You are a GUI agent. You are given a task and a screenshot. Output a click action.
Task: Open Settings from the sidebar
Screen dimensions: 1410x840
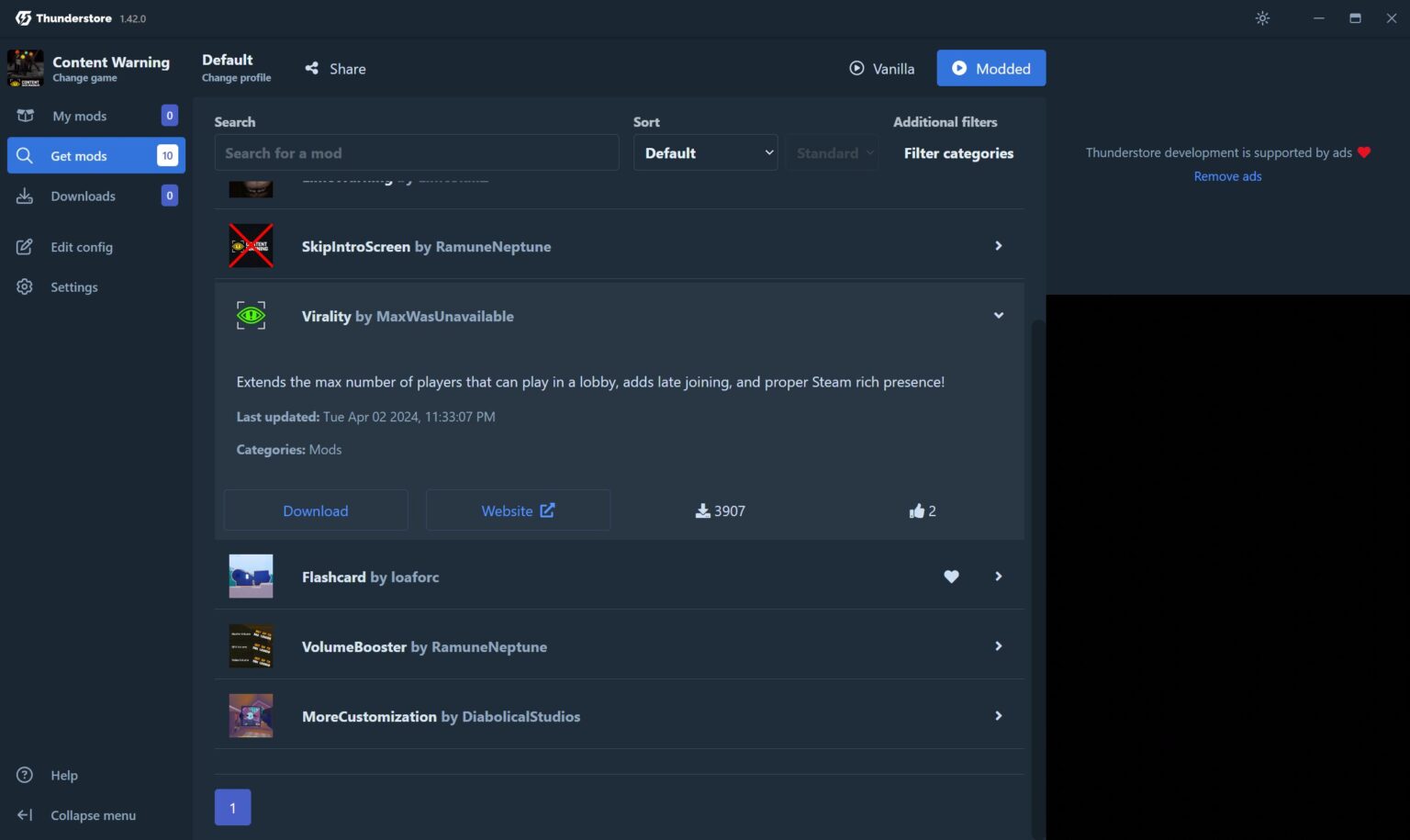(x=73, y=287)
